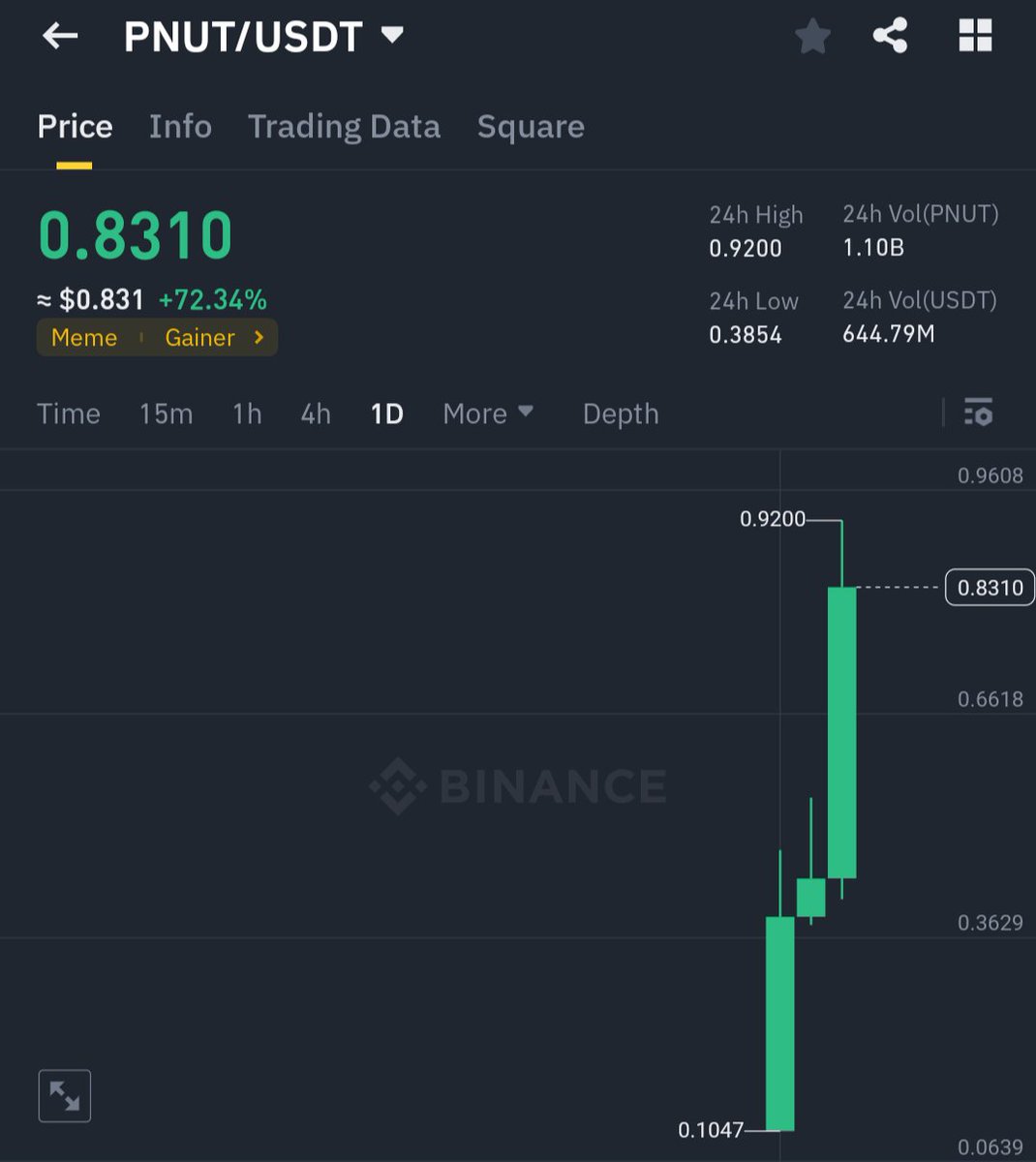Switch to the Info tab
1036x1162 pixels.
[x=180, y=126]
